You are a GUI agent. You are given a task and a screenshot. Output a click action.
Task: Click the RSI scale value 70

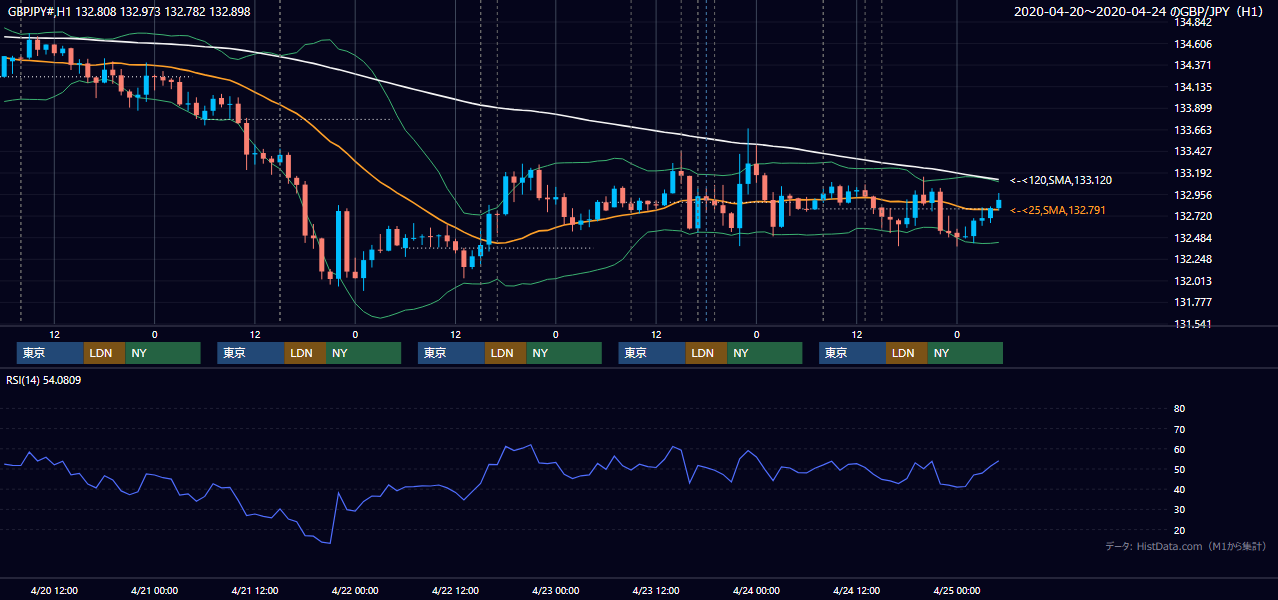point(1179,429)
